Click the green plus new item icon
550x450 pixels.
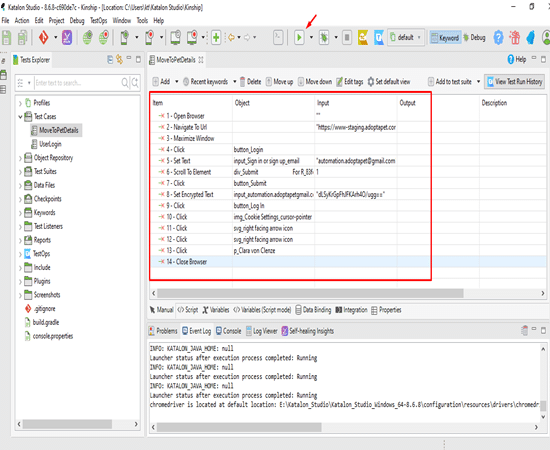[216, 37]
